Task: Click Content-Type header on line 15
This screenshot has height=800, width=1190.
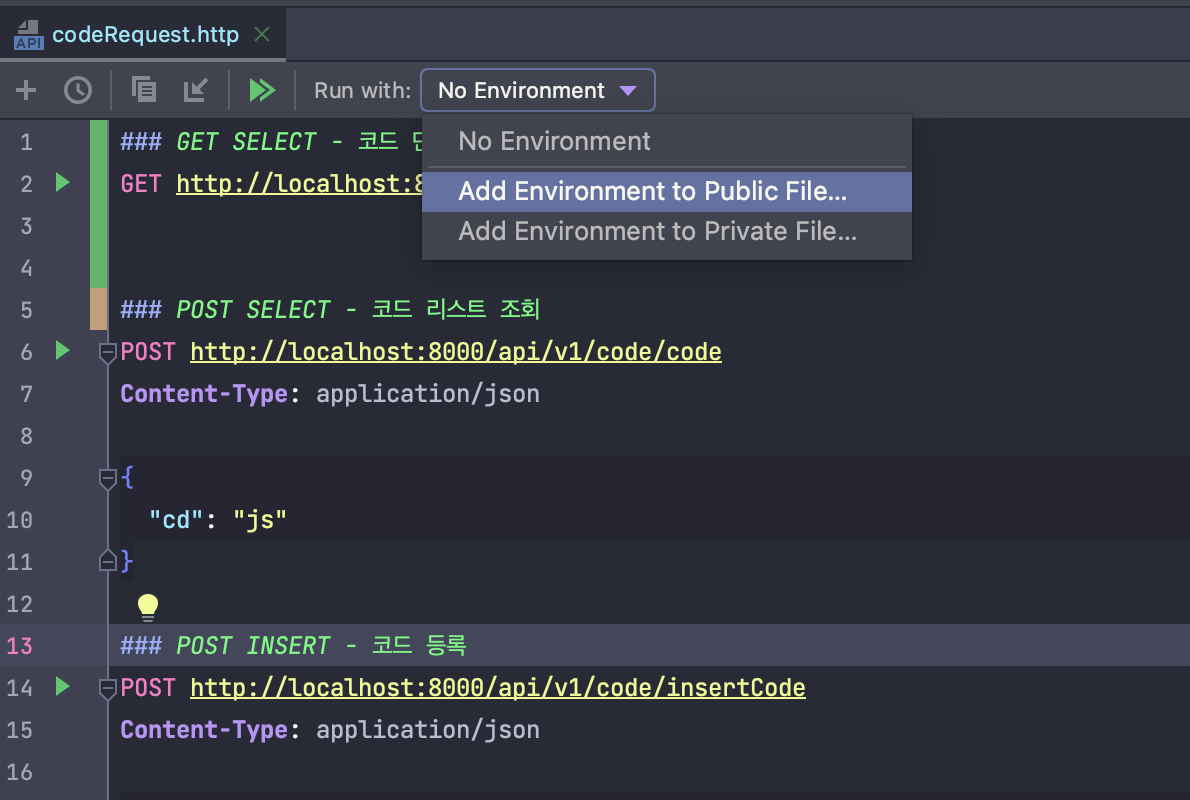Action: point(204,730)
